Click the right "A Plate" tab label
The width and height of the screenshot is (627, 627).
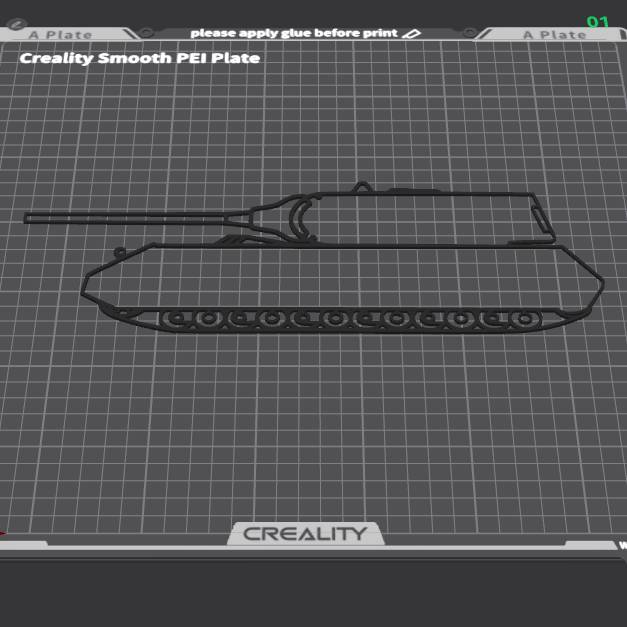pos(554,35)
